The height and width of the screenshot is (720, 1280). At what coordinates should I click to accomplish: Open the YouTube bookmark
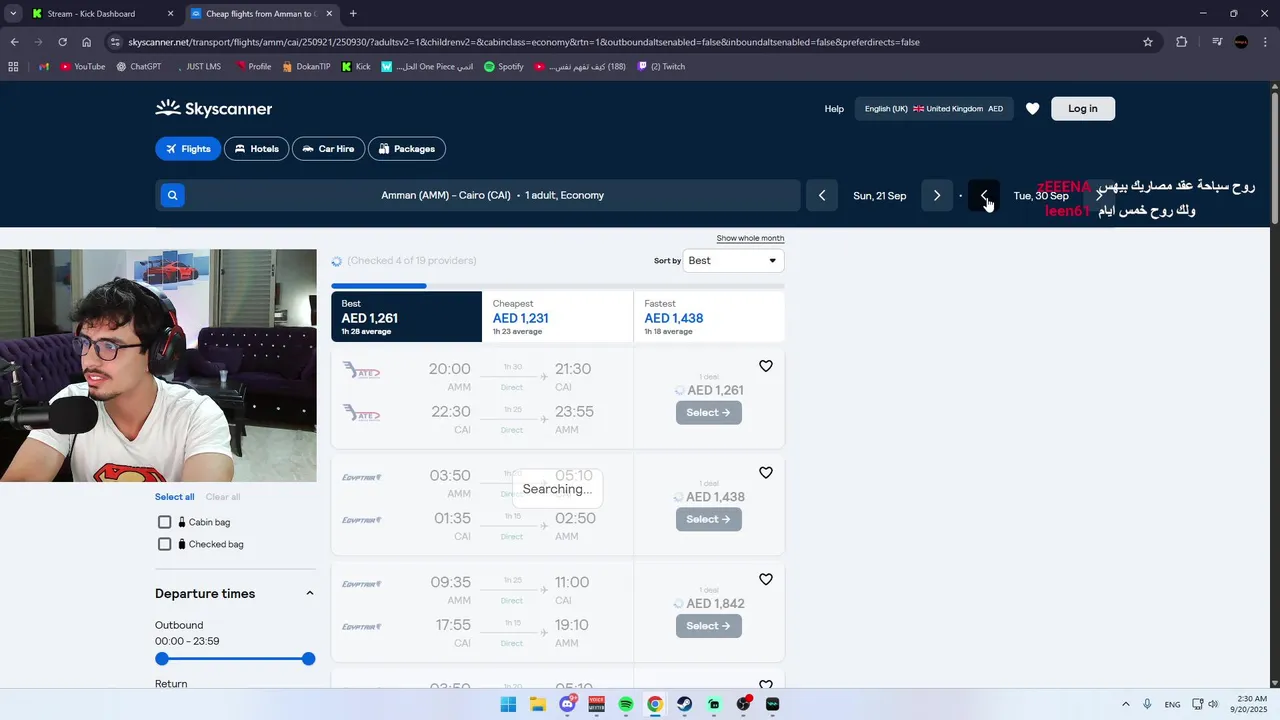click(82, 67)
